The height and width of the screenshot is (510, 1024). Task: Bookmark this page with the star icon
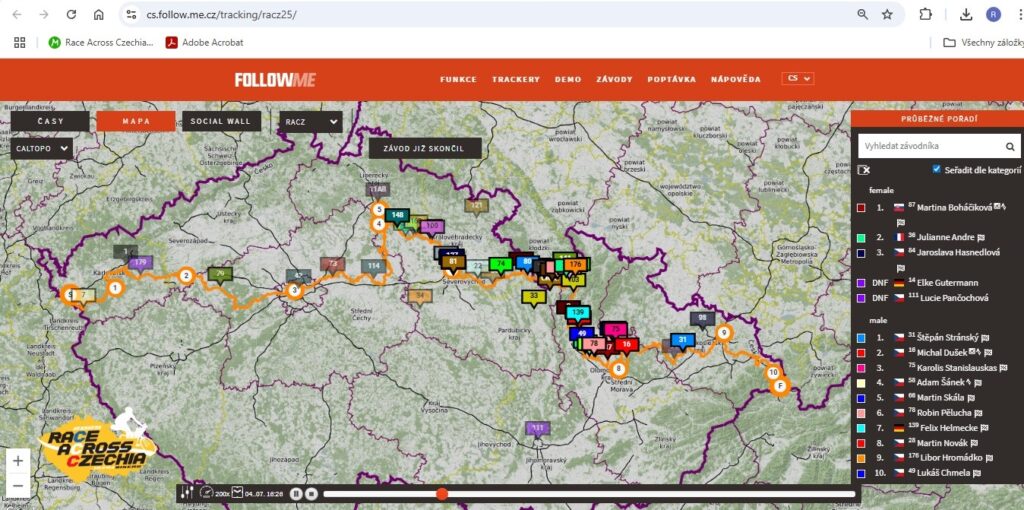pyautogui.click(x=887, y=15)
